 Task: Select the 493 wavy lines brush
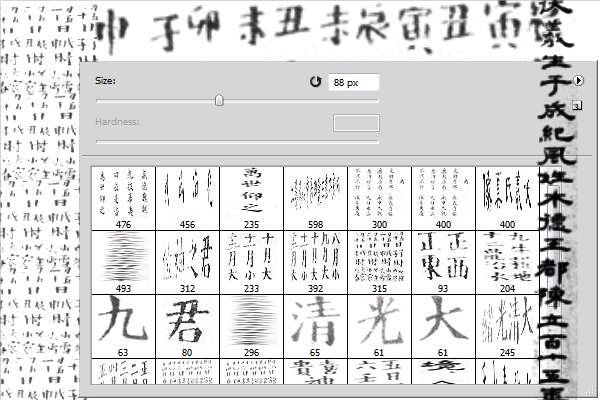coord(123,262)
